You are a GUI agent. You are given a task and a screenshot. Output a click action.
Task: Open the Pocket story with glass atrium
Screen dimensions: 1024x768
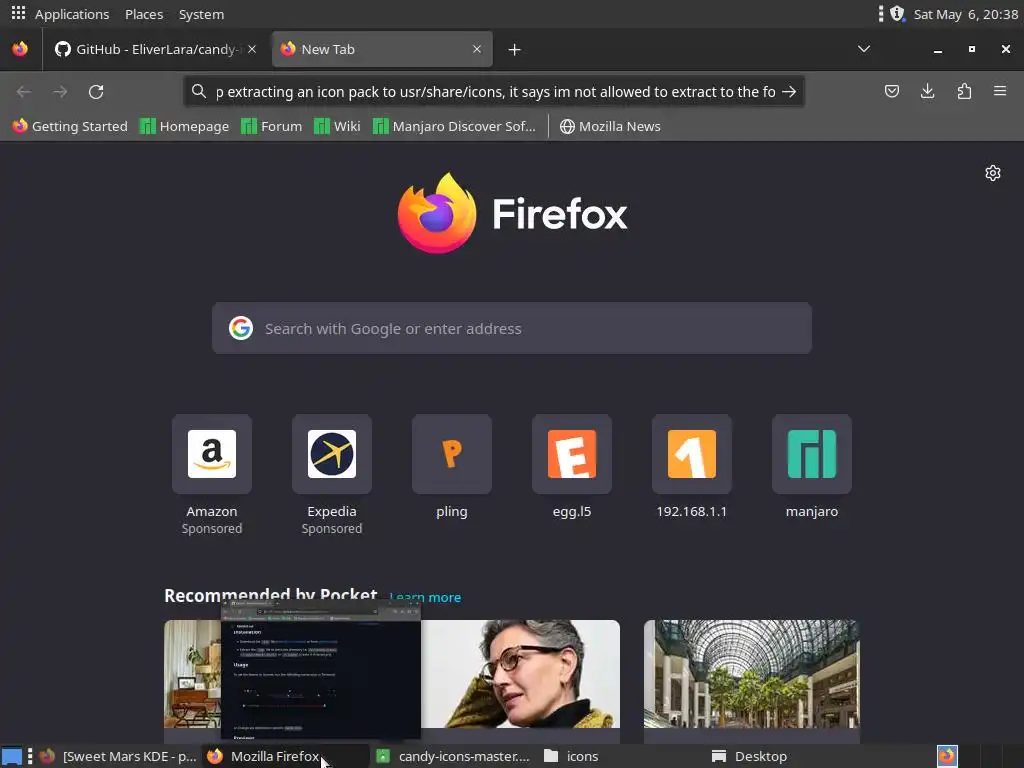point(752,674)
